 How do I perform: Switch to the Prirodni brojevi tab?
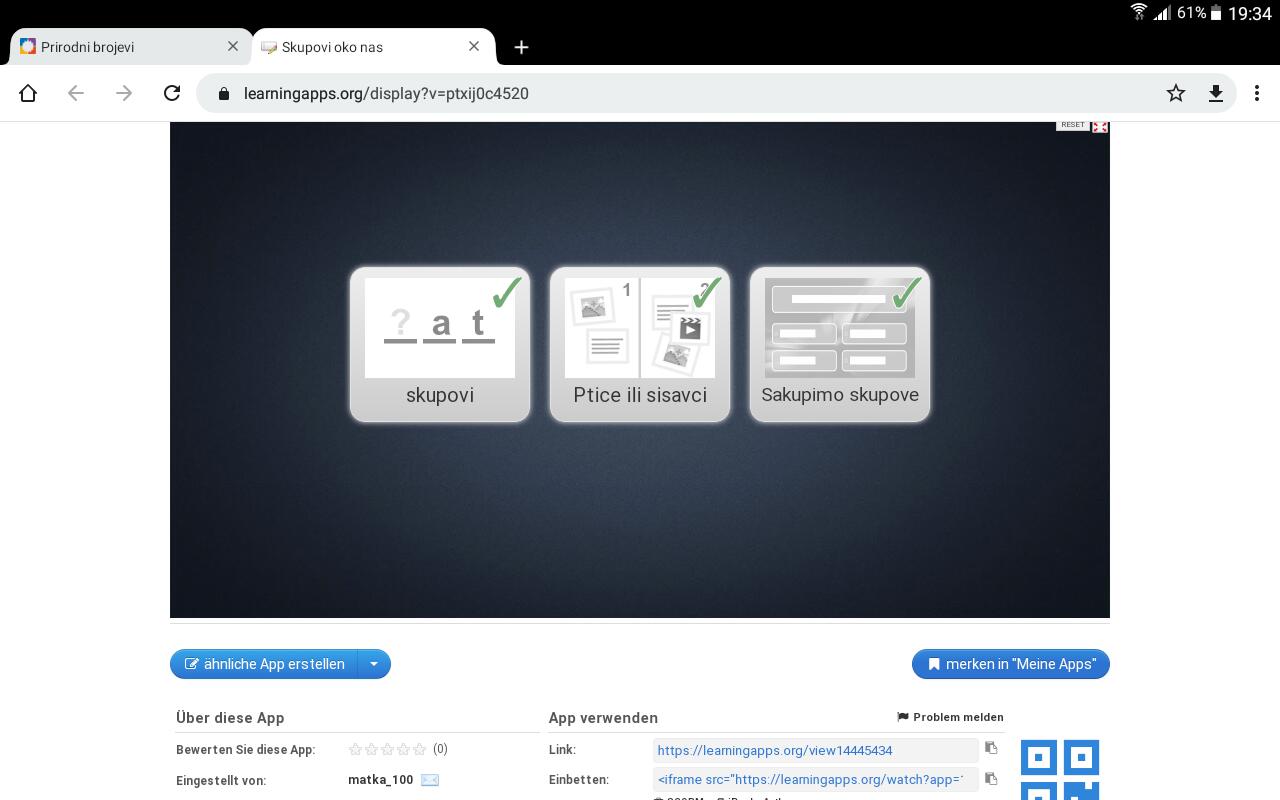[120, 47]
